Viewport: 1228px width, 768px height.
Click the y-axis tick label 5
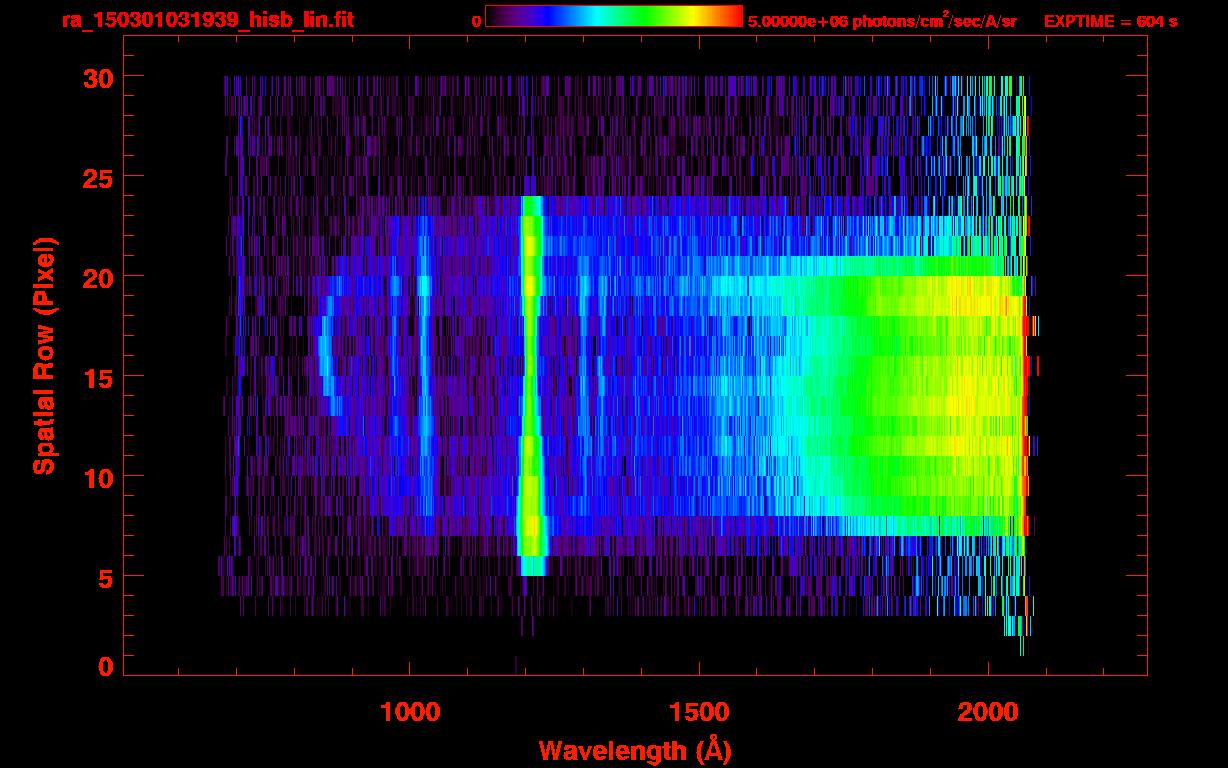pyautogui.click(x=104, y=577)
